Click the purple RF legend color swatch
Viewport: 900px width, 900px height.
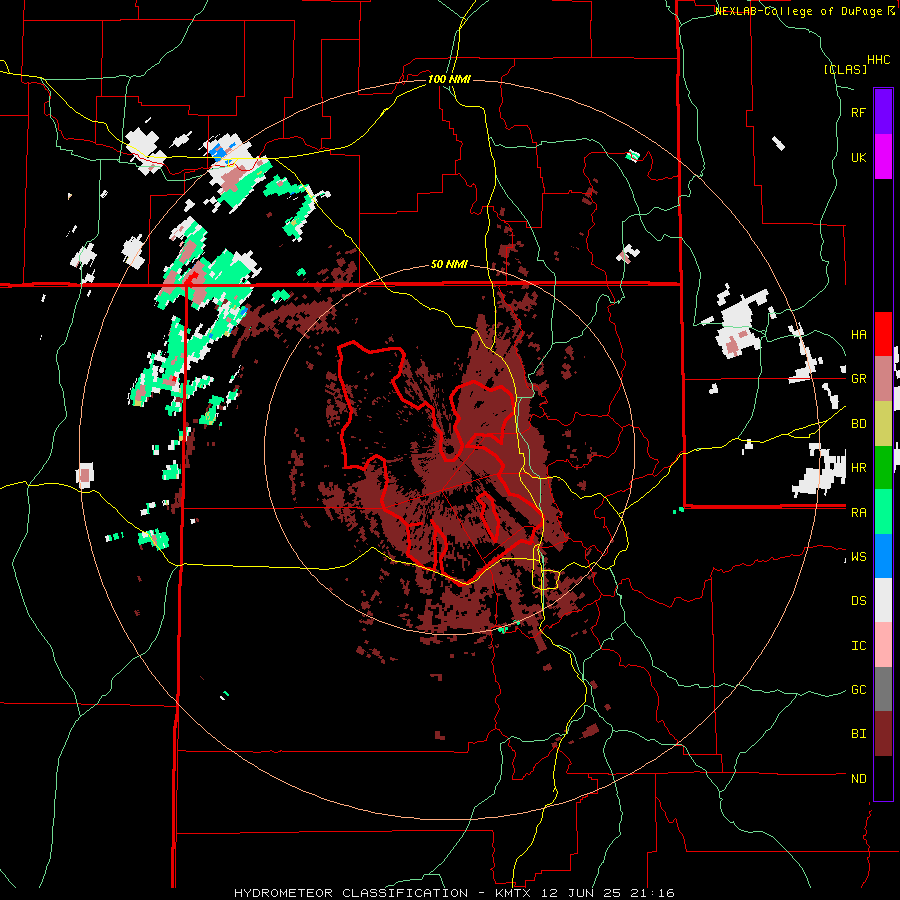(883, 112)
